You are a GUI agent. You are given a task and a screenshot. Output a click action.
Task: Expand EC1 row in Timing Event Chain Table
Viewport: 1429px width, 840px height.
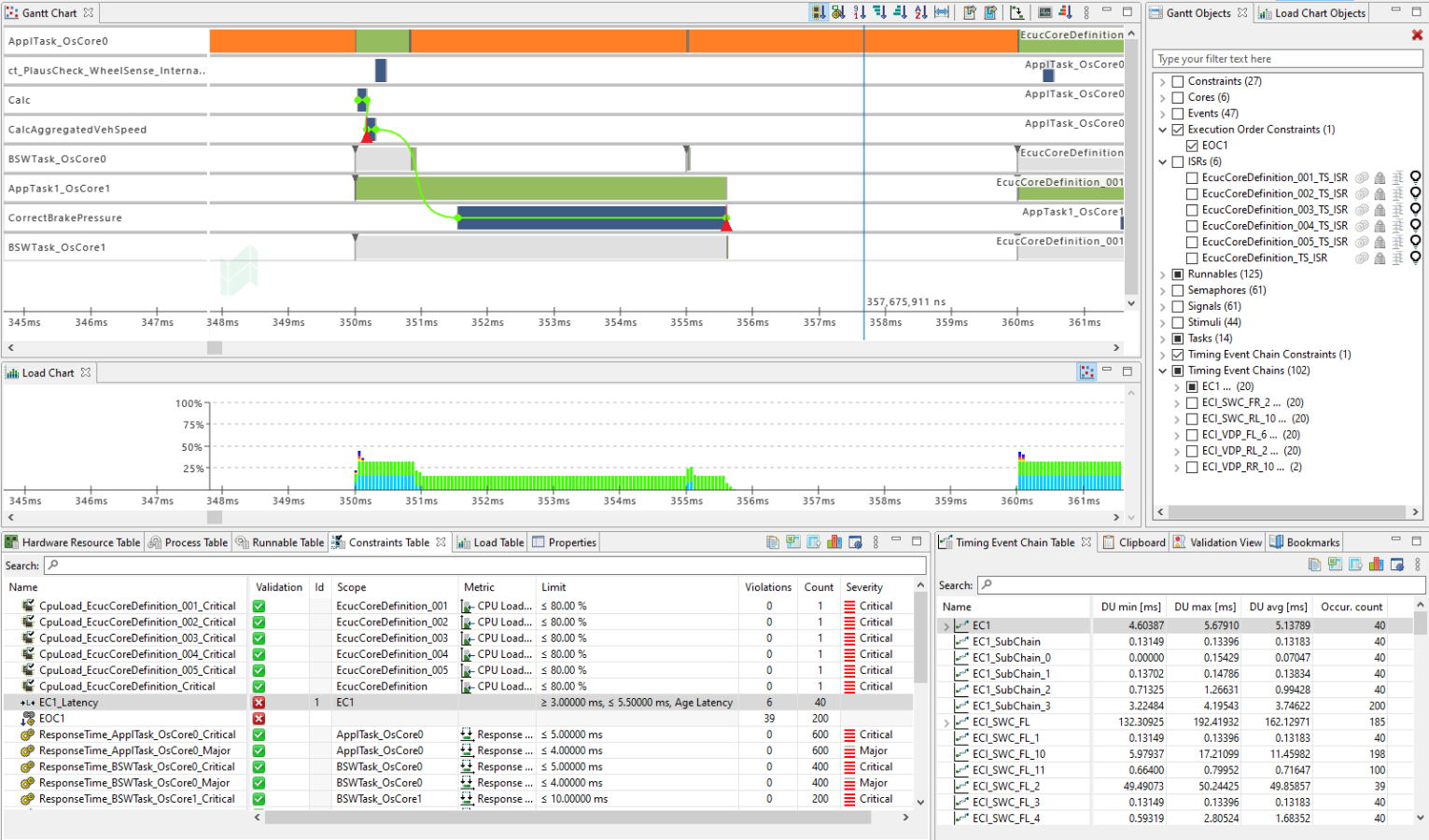pyautogui.click(x=946, y=626)
